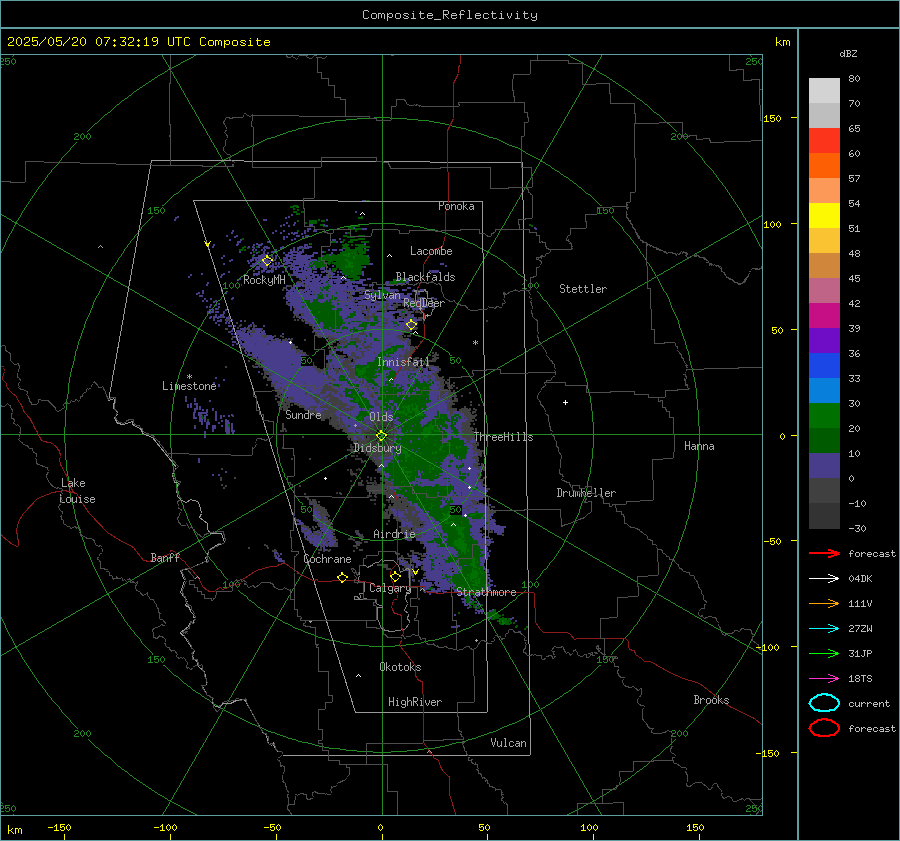Click the asterisk marker above Limestone label
This screenshot has width=900, height=841.
pos(189,377)
